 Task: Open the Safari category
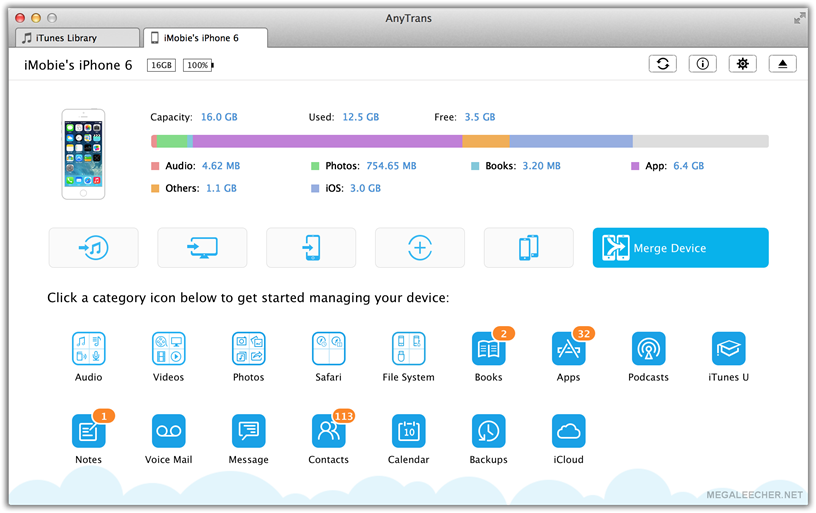328,349
